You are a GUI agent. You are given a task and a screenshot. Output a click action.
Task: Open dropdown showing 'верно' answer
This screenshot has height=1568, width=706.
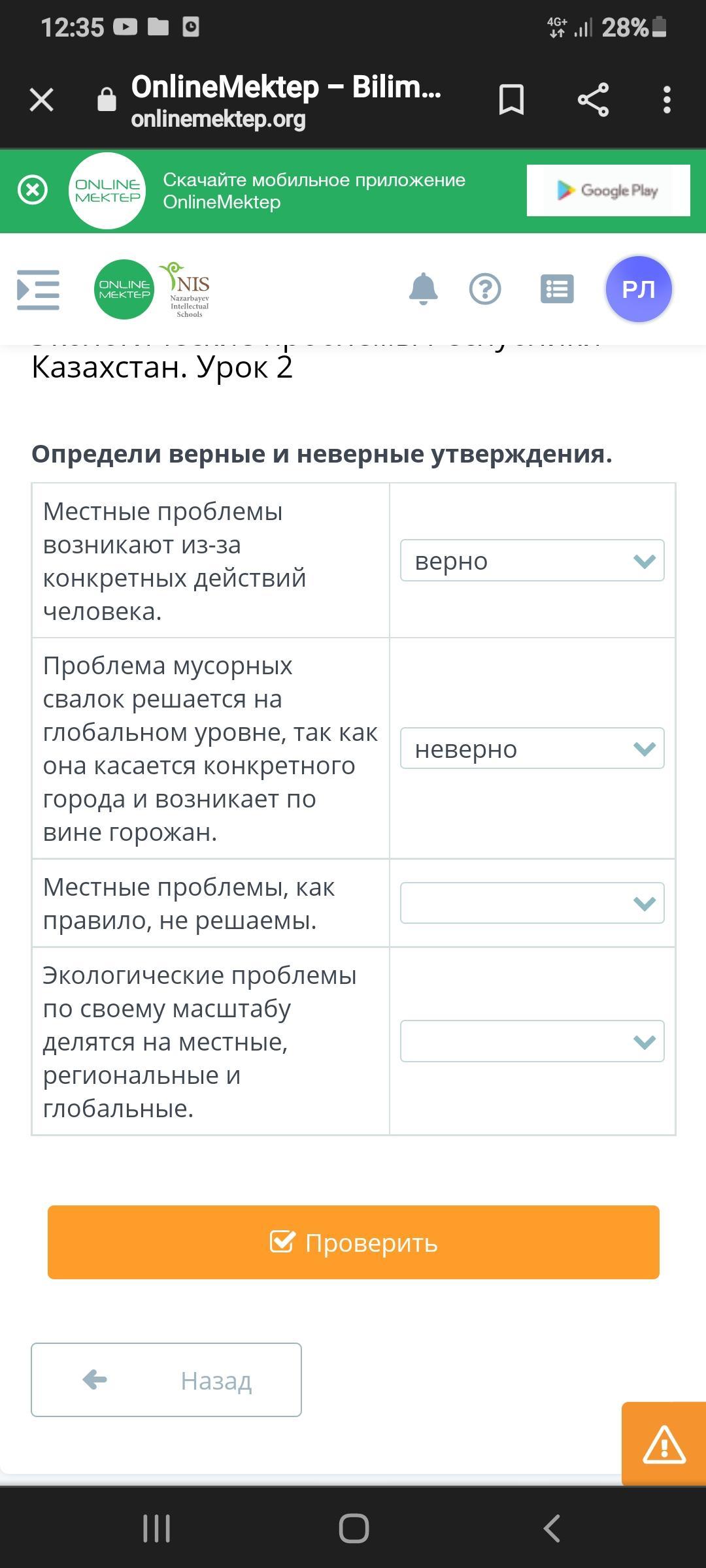tap(532, 561)
